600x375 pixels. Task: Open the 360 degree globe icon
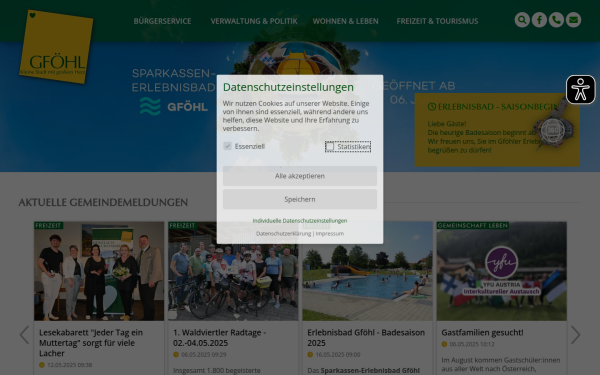click(x=553, y=130)
